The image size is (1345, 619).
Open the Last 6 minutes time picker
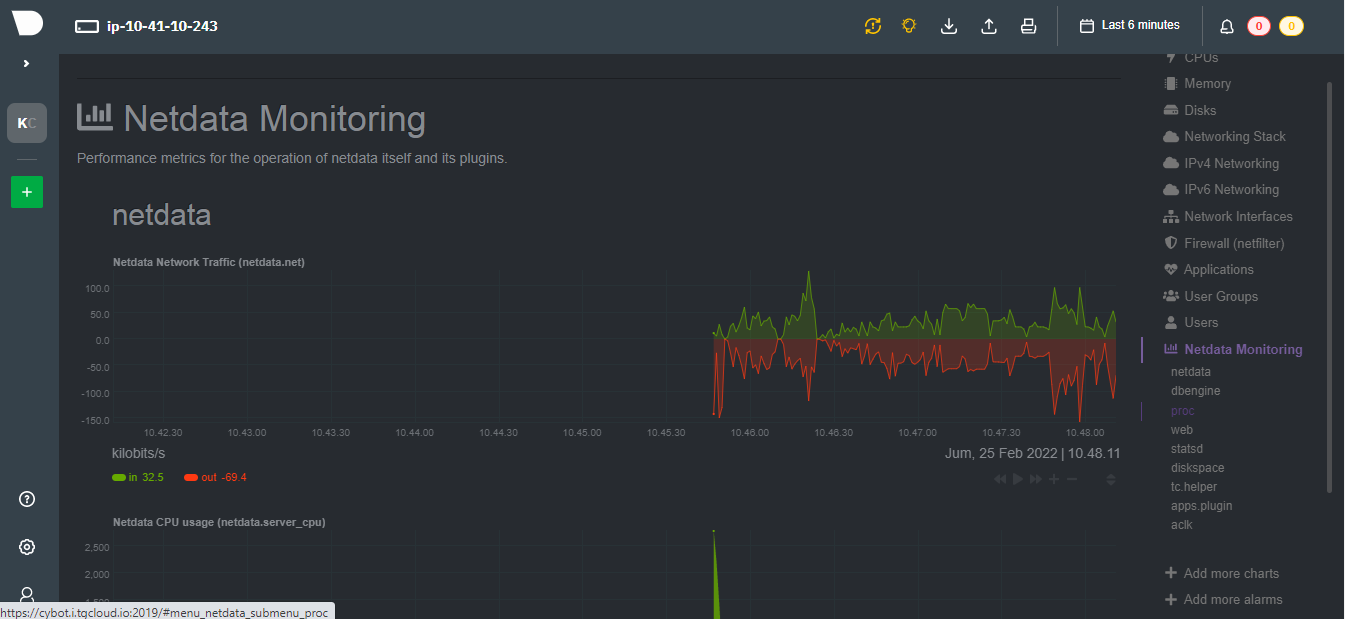pos(1130,26)
